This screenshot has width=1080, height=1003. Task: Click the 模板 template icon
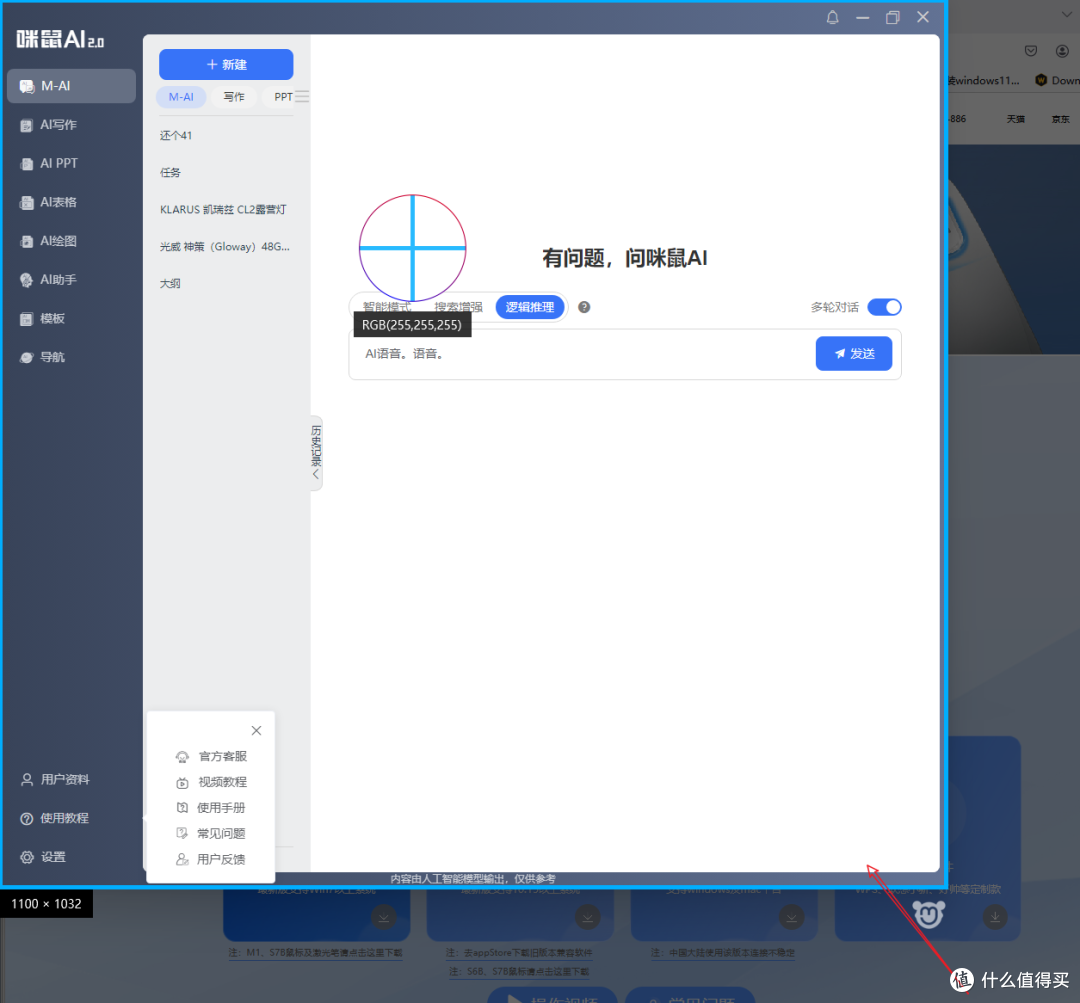click(26, 318)
